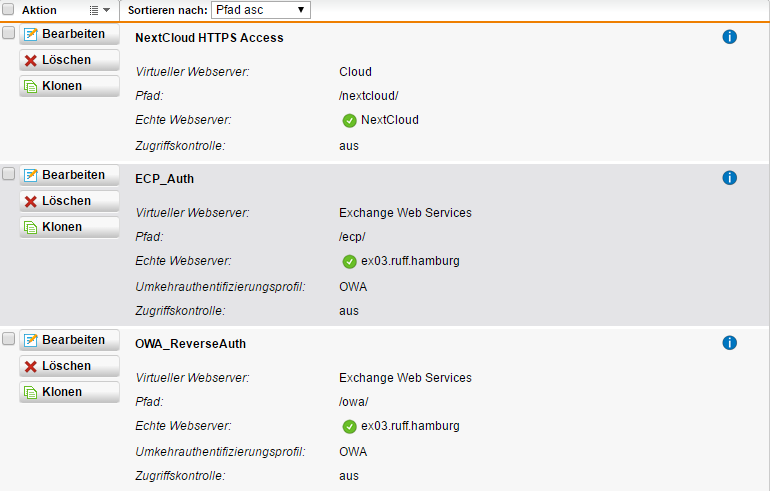The image size is (772, 491).
Task: Check the OWA_ReverseAuth row checkbox
Action: click(9, 339)
